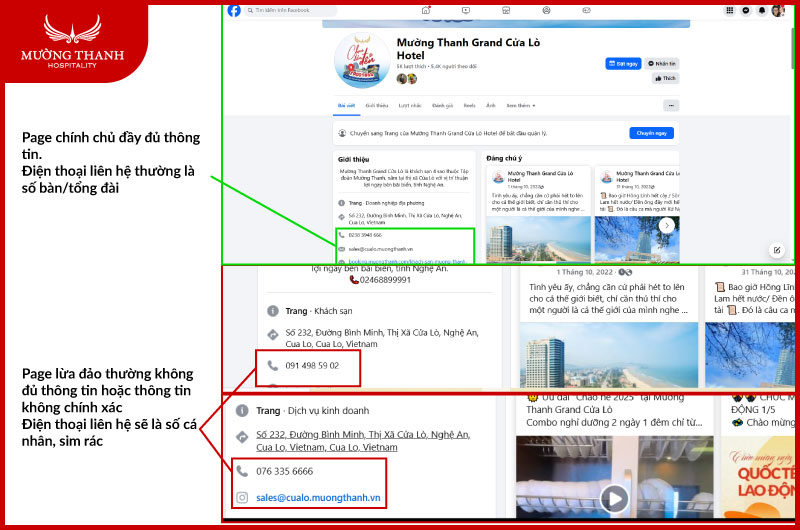This screenshot has width=800, height=530.
Task: Click the 'Thích' like button
Action: tap(665, 79)
